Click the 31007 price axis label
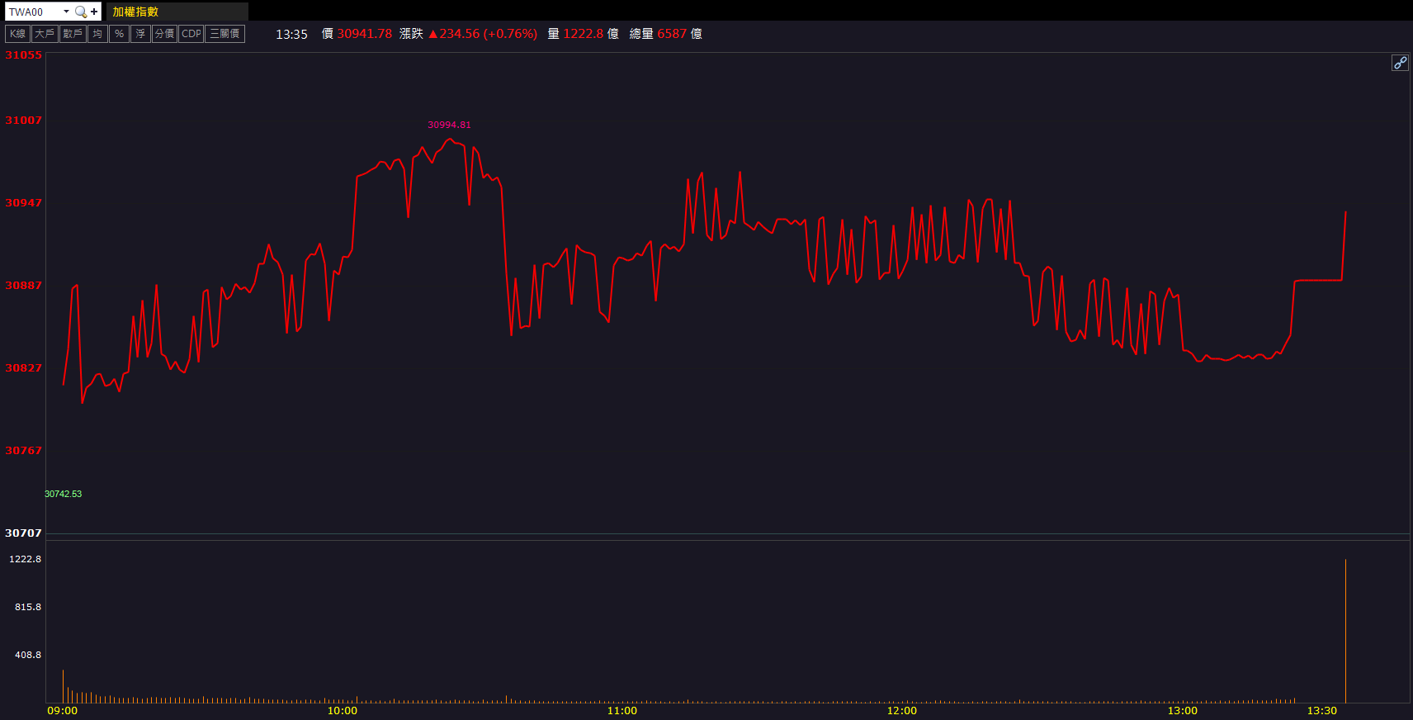The width and height of the screenshot is (1413, 720). tap(24, 120)
